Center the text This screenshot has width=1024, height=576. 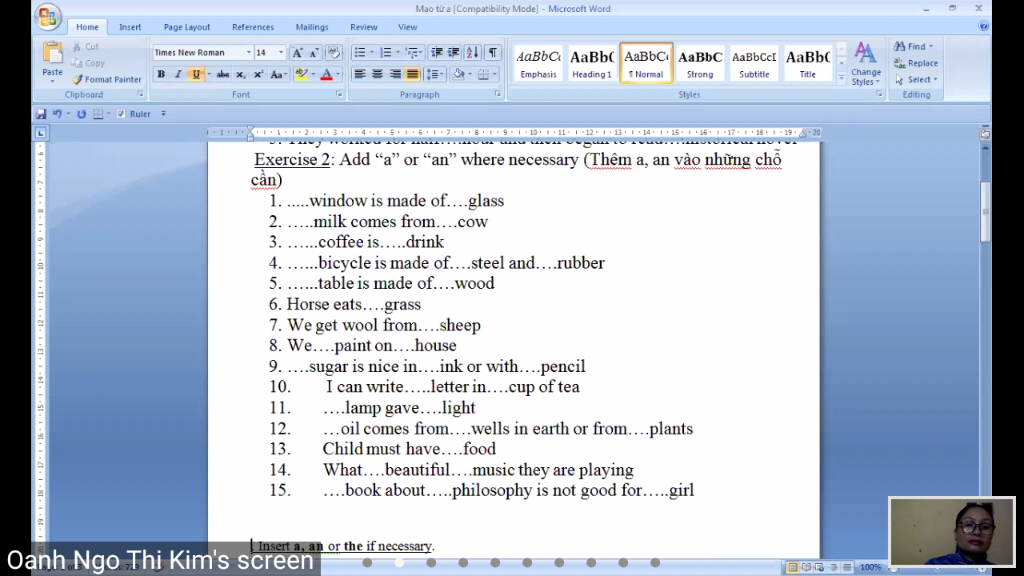[377, 74]
